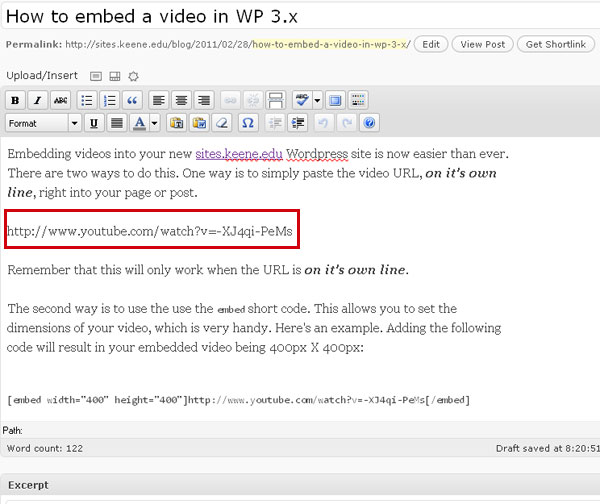Click the View Post button

click(x=483, y=44)
